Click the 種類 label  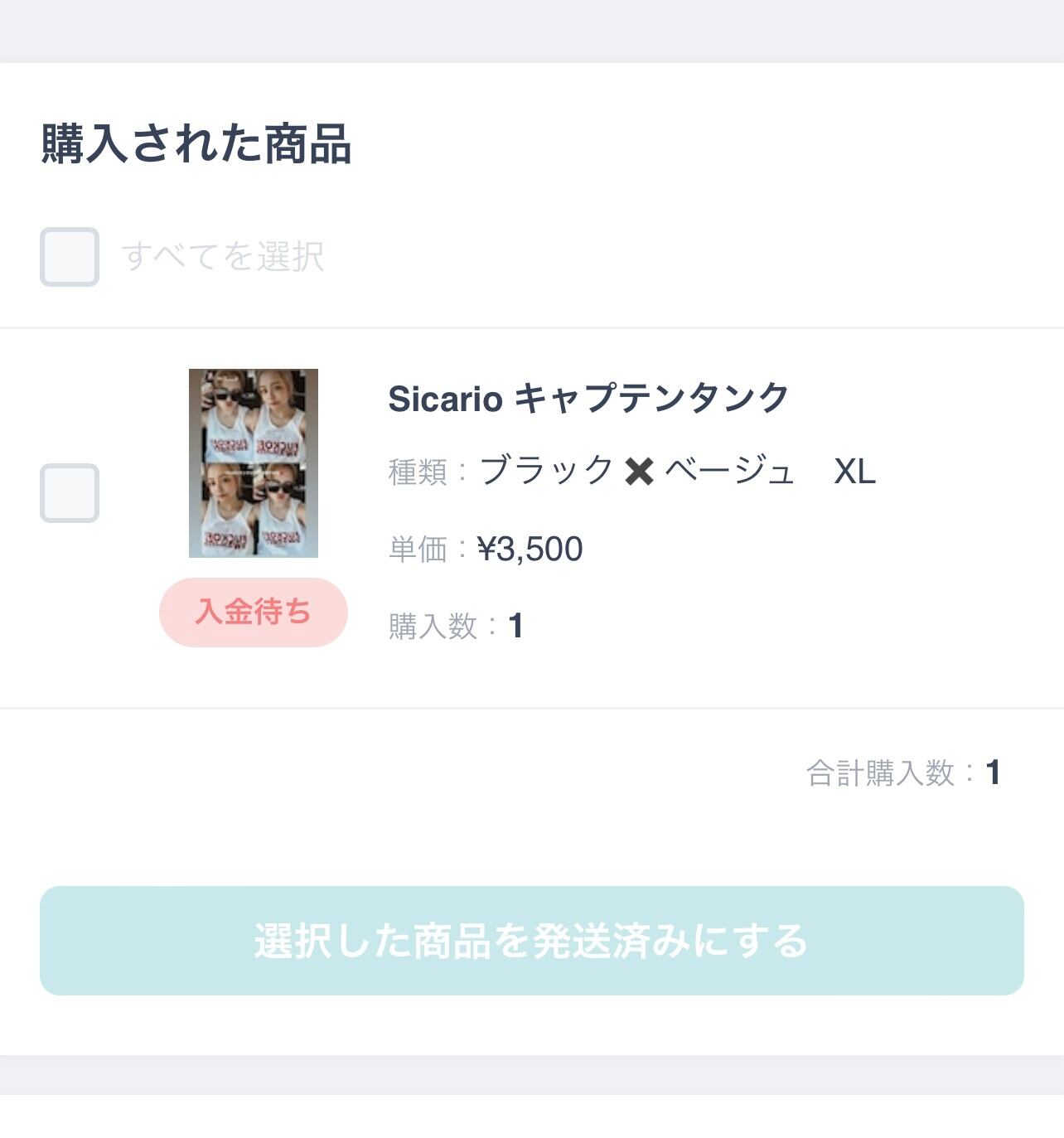pyautogui.click(x=418, y=472)
